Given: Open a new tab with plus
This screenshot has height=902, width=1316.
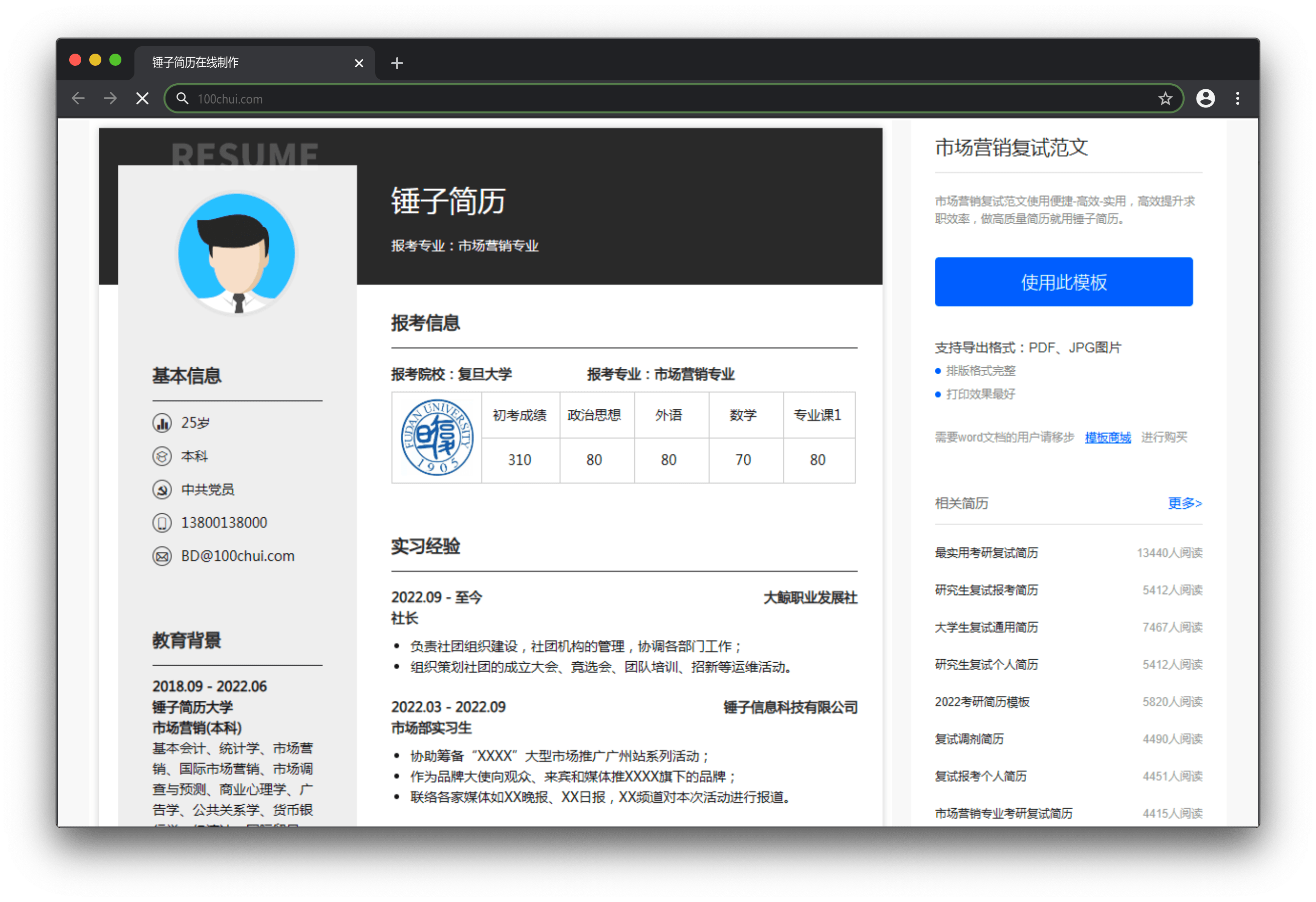Looking at the screenshot, I should point(397,63).
